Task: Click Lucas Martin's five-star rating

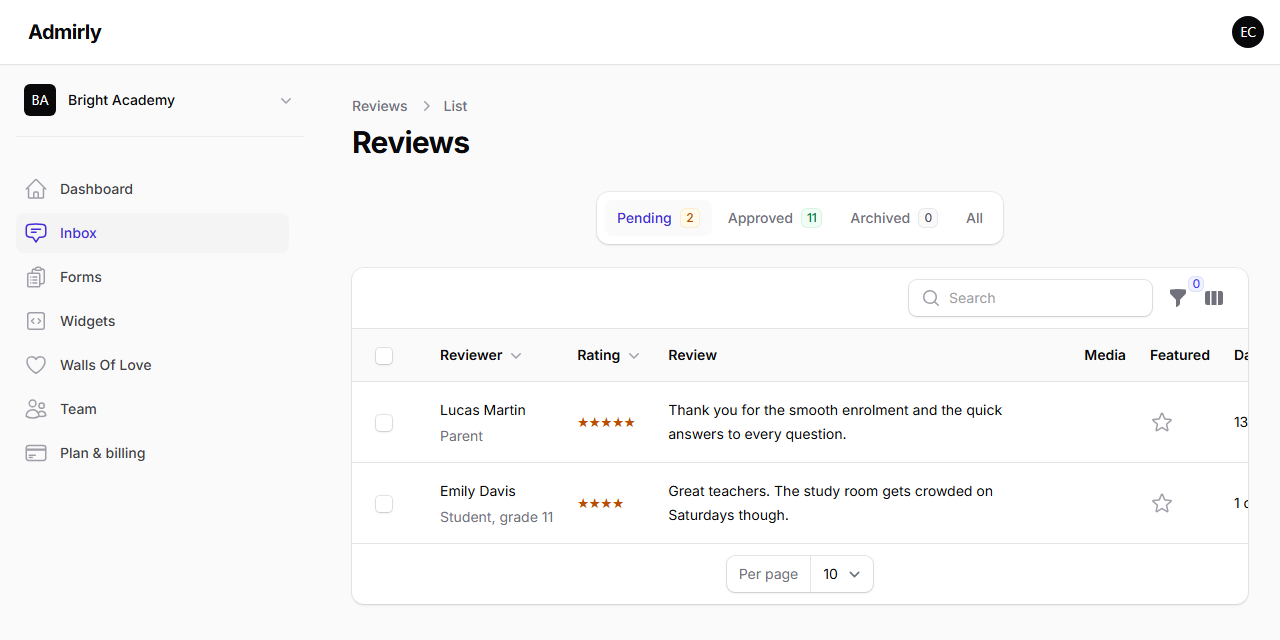Action: pyautogui.click(x=606, y=422)
